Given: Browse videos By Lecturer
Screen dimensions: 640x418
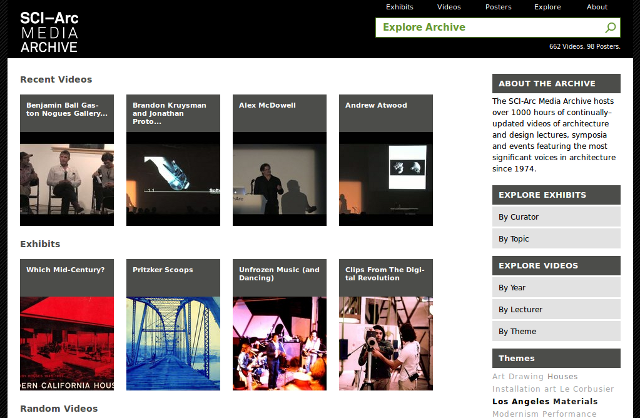Looking at the screenshot, I should pyautogui.click(x=556, y=310).
